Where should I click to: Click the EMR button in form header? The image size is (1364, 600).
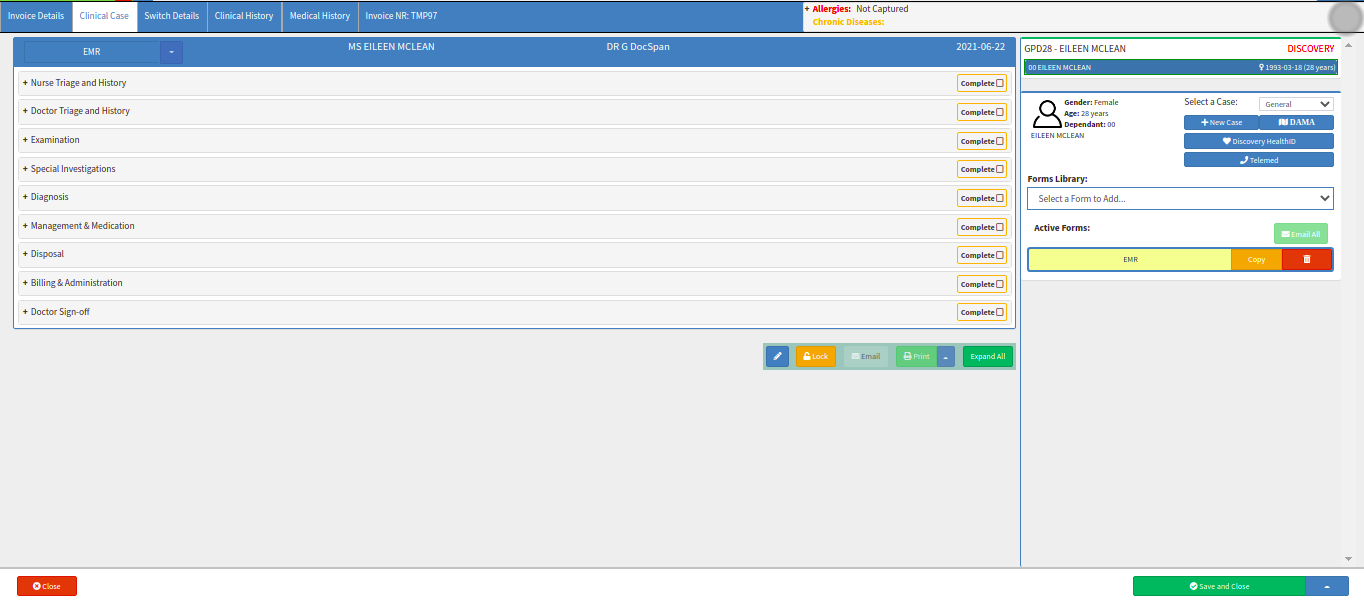[x=92, y=51]
